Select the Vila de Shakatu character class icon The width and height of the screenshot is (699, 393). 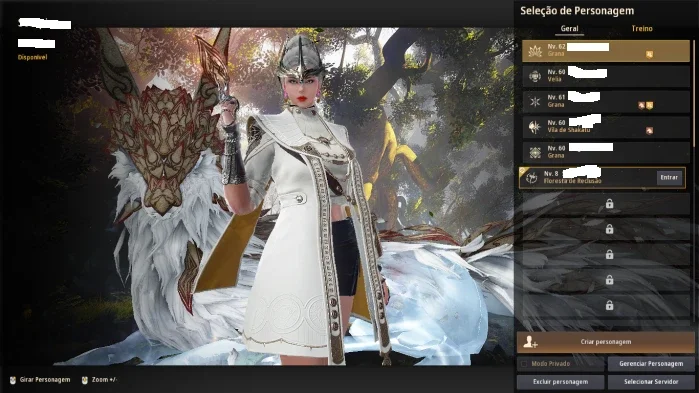pyautogui.click(x=535, y=127)
